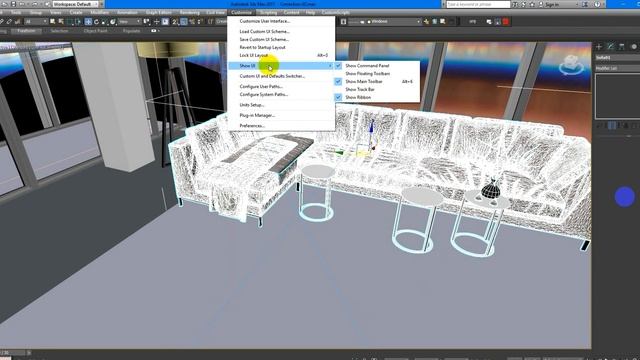
Task: Toggle the Angle Snap icon
Action: tap(184, 22)
